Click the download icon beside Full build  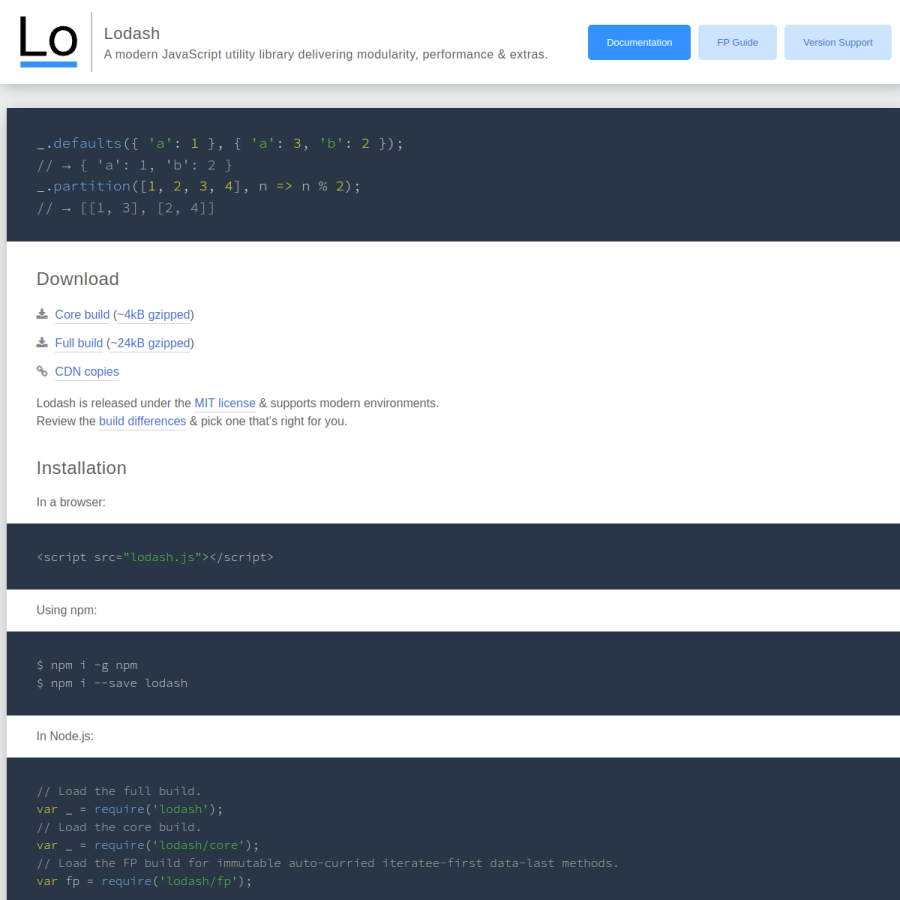pyautogui.click(x=42, y=343)
